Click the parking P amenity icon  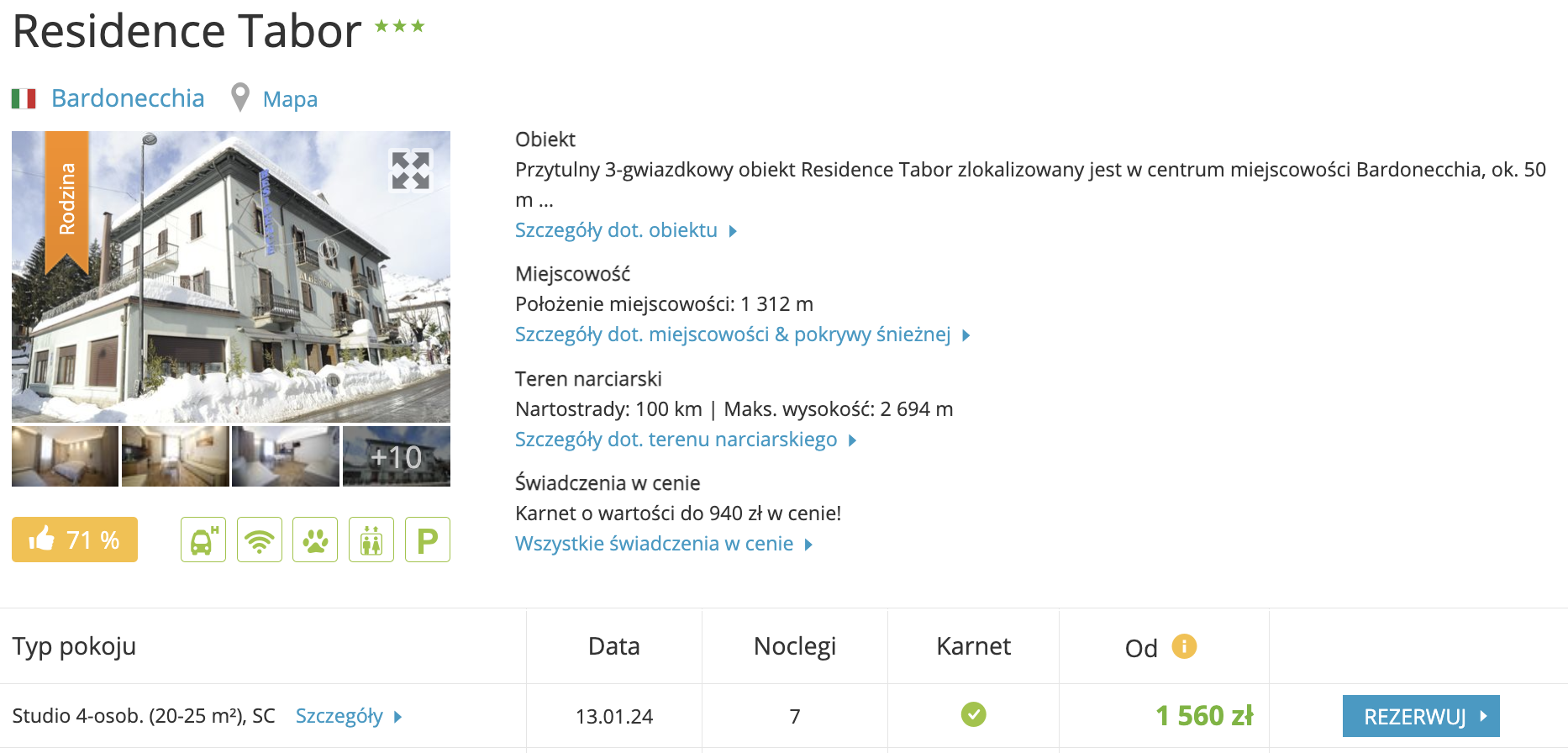428,540
